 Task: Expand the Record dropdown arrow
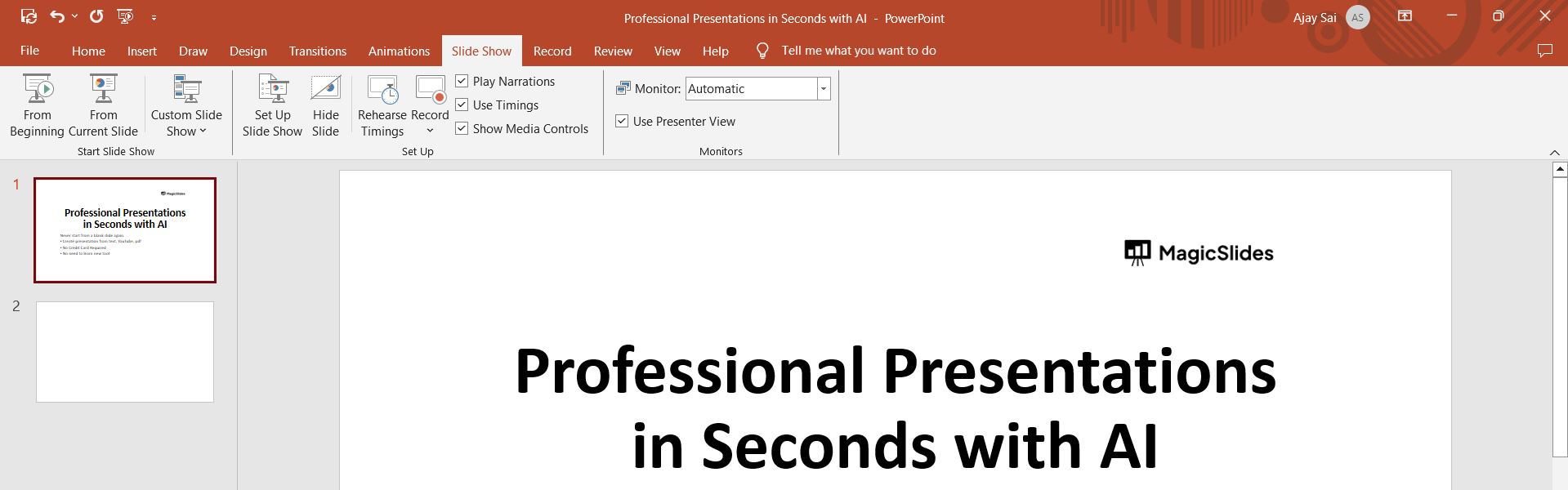(430, 131)
